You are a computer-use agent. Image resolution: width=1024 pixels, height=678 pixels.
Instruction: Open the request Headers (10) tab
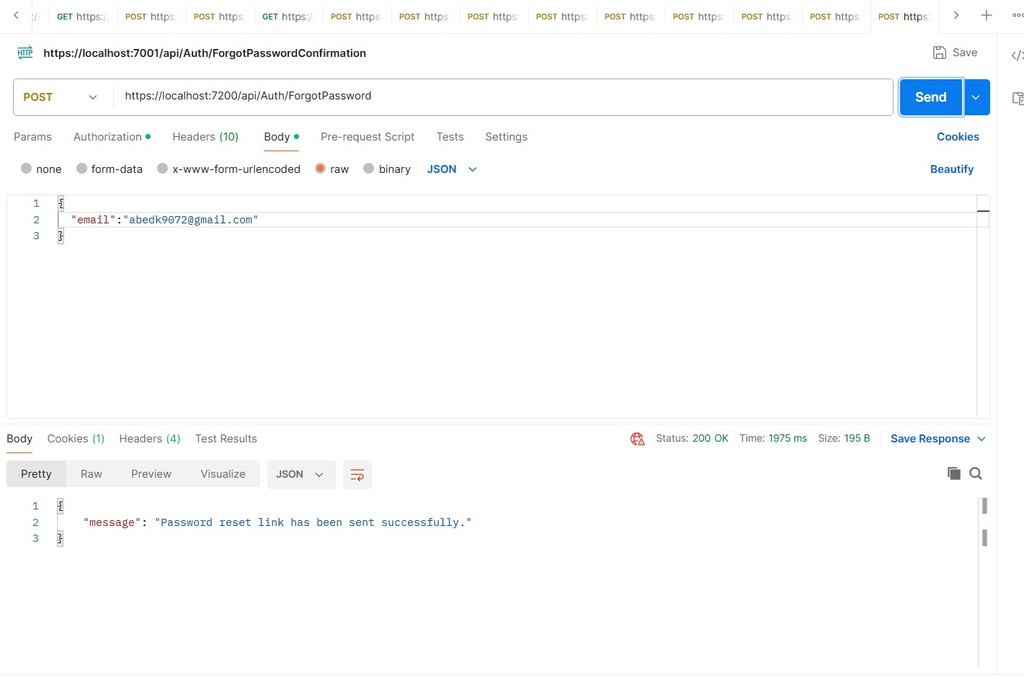click(205, 137)
